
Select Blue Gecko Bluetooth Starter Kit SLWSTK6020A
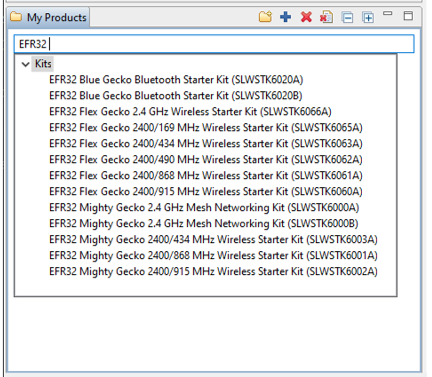(x=176, y=80)
